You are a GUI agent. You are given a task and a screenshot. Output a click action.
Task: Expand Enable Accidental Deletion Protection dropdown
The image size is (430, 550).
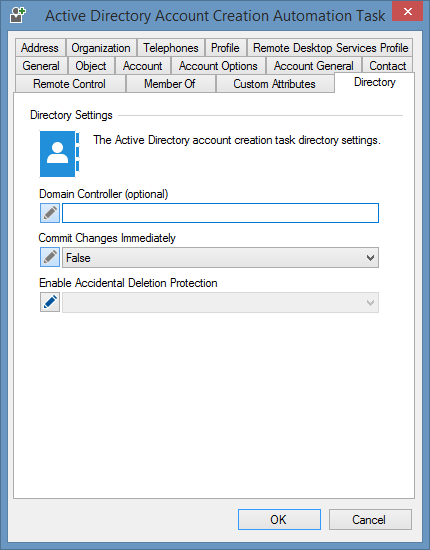220,302
